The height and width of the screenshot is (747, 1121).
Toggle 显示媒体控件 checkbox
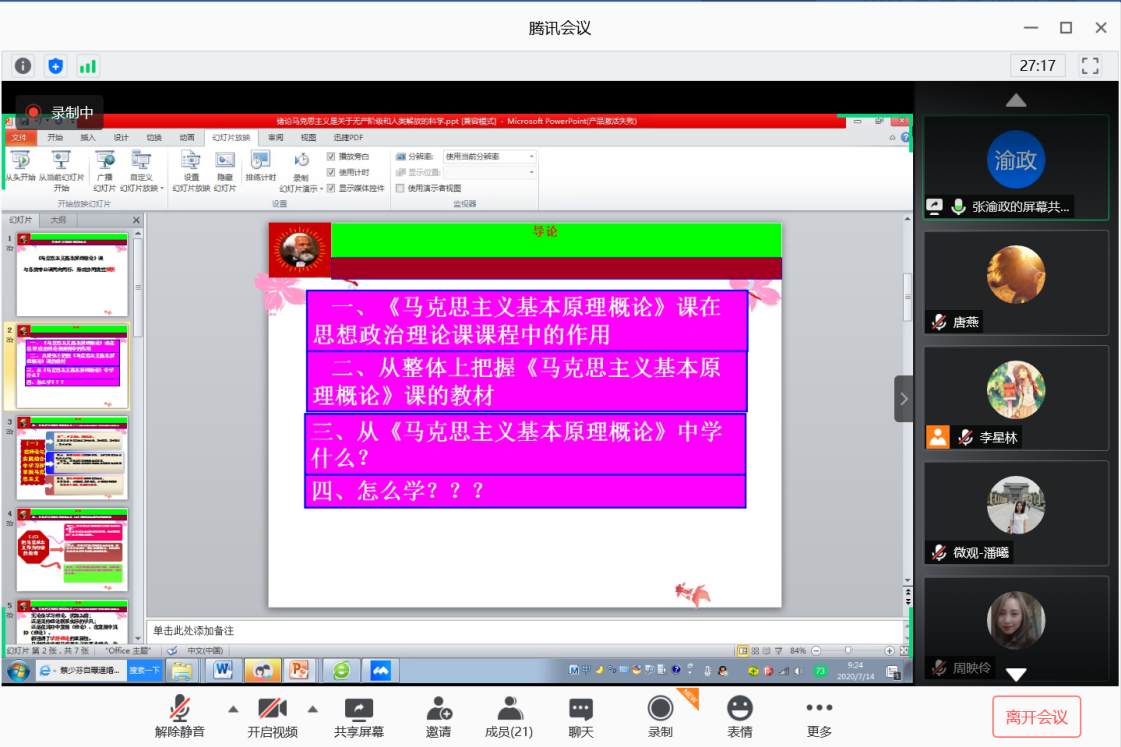331,189
